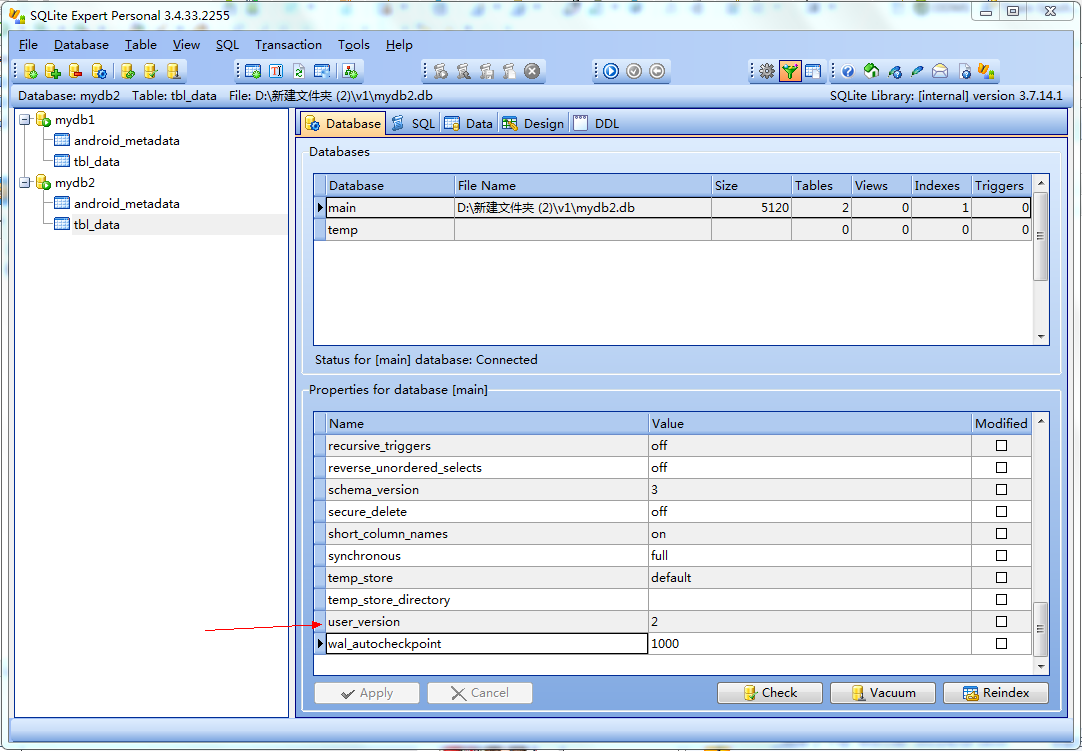Click the properties list vertical scrollbar thumb
The width and height of the screenshot is (1082, 751).
click(1040, 629)
